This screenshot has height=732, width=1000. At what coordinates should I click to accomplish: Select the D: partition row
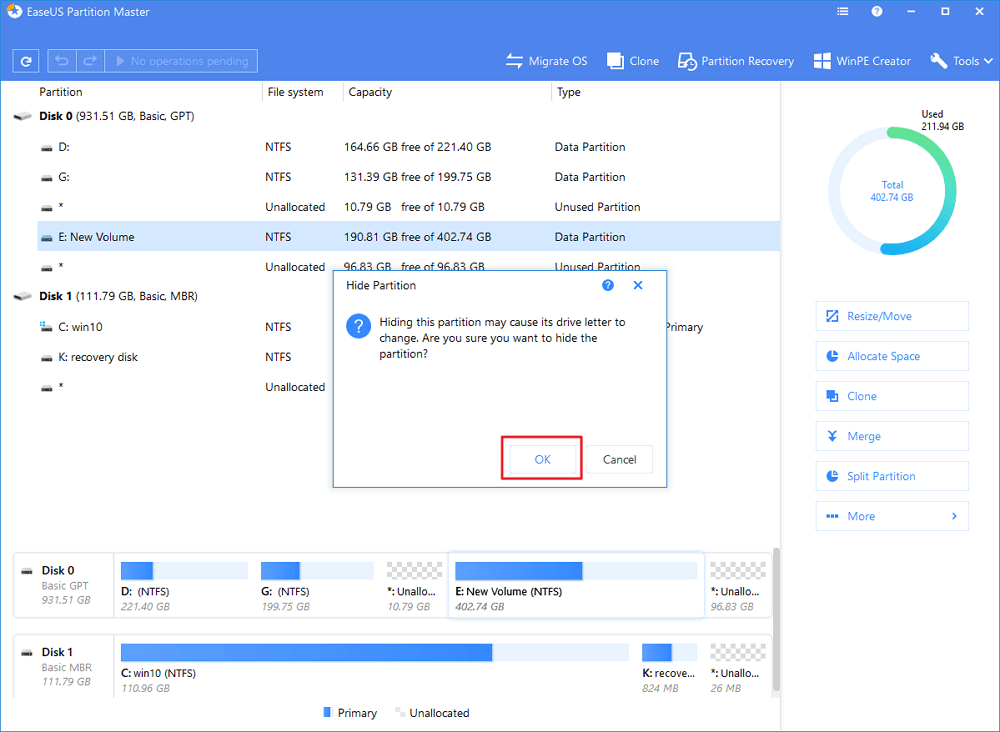(x=408, y=147)
